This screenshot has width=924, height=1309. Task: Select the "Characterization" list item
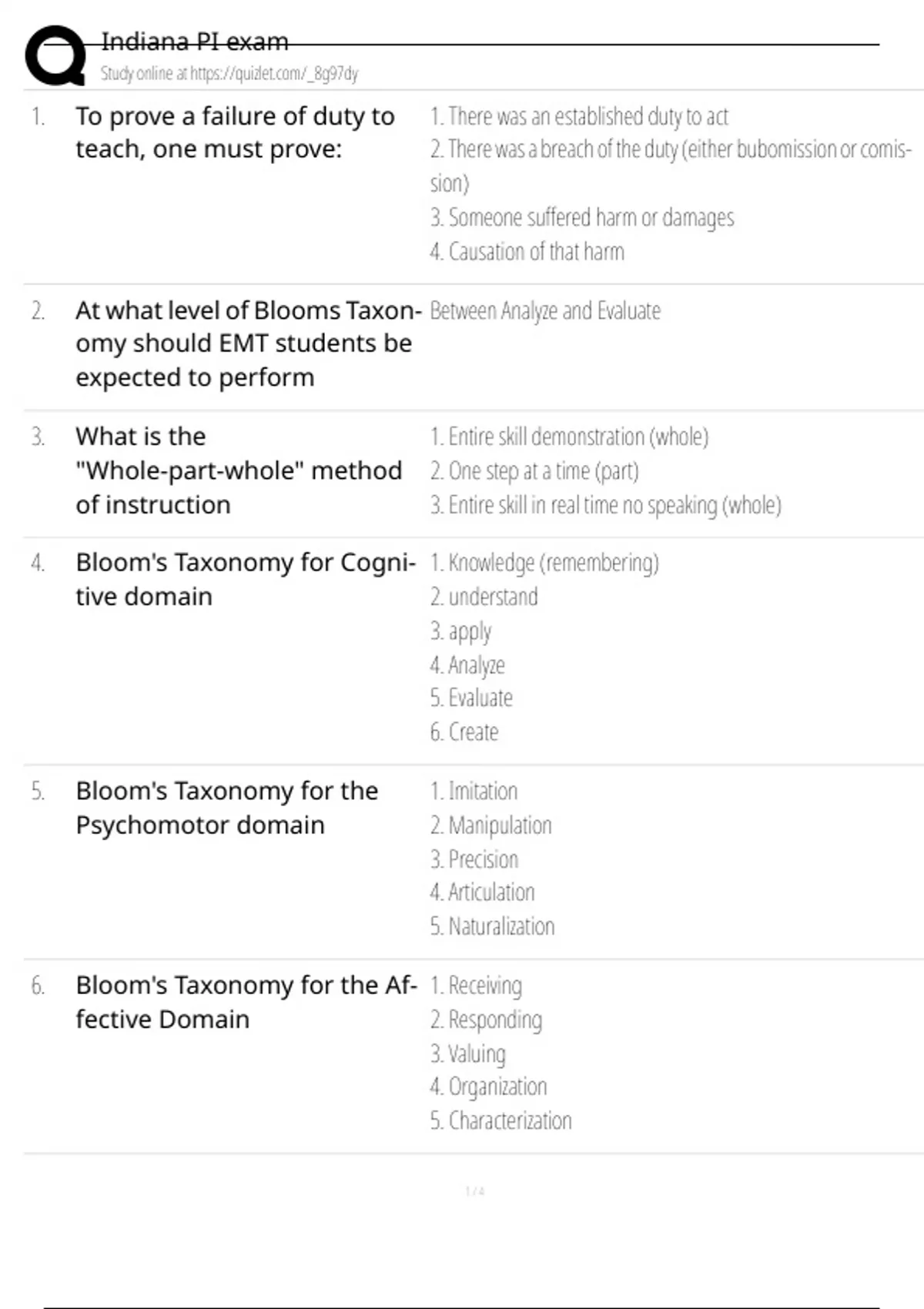[x=501, y=1121]
